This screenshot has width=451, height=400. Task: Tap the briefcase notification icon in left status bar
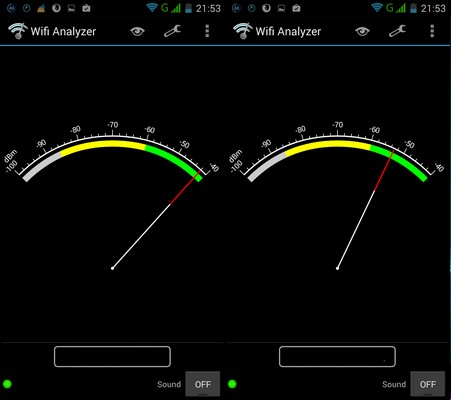(86, 8)
